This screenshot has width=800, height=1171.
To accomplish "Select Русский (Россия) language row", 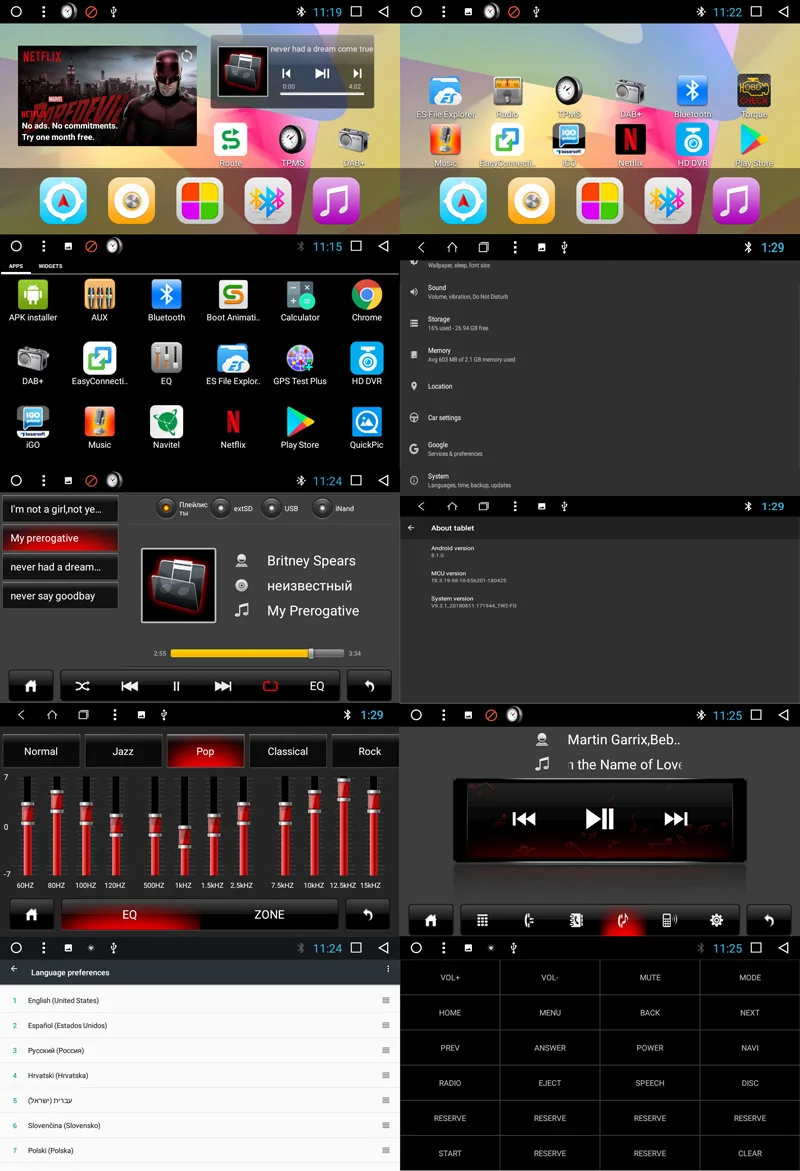I will point(200,1050).
